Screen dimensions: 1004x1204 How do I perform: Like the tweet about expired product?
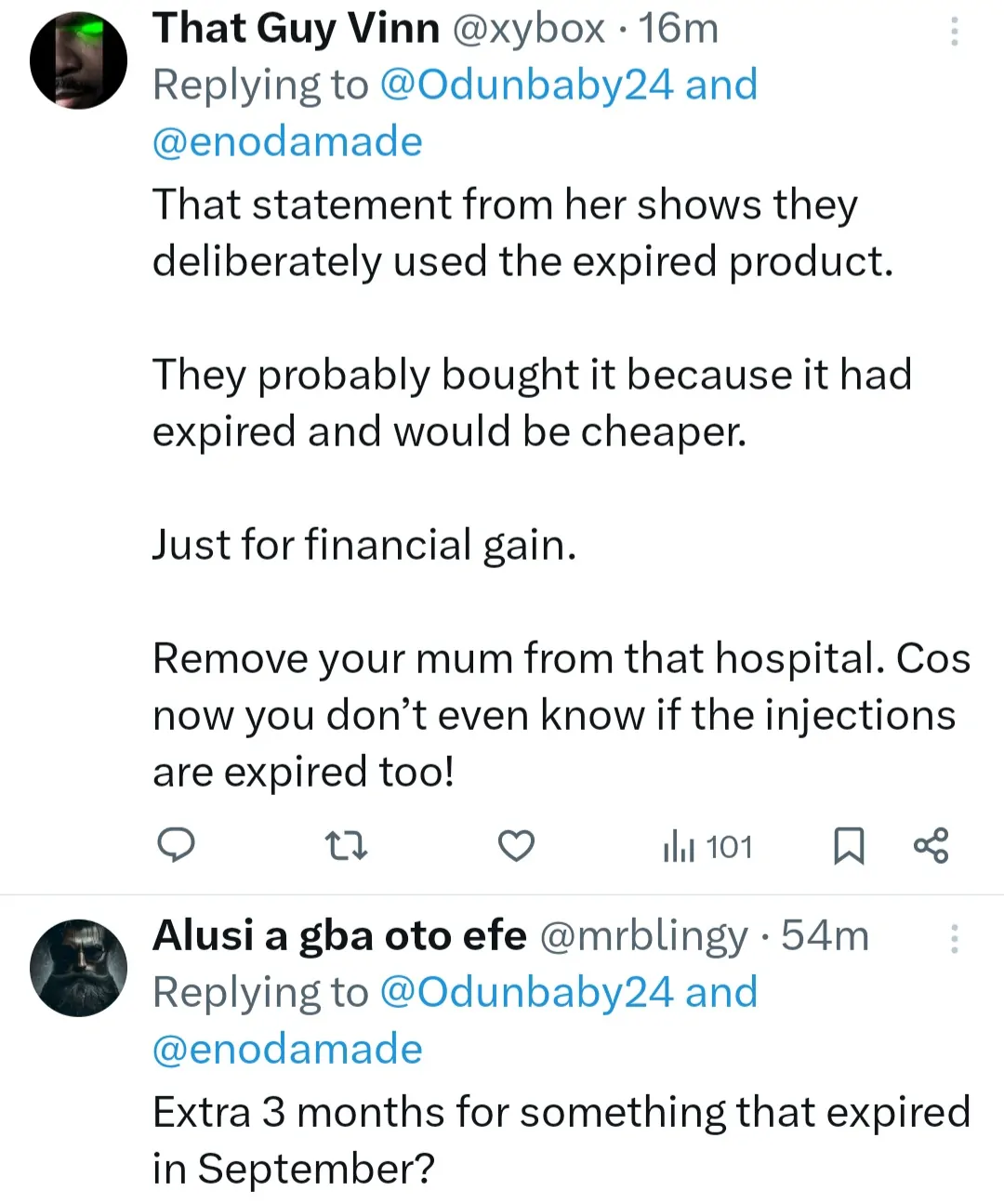(516, 846)
